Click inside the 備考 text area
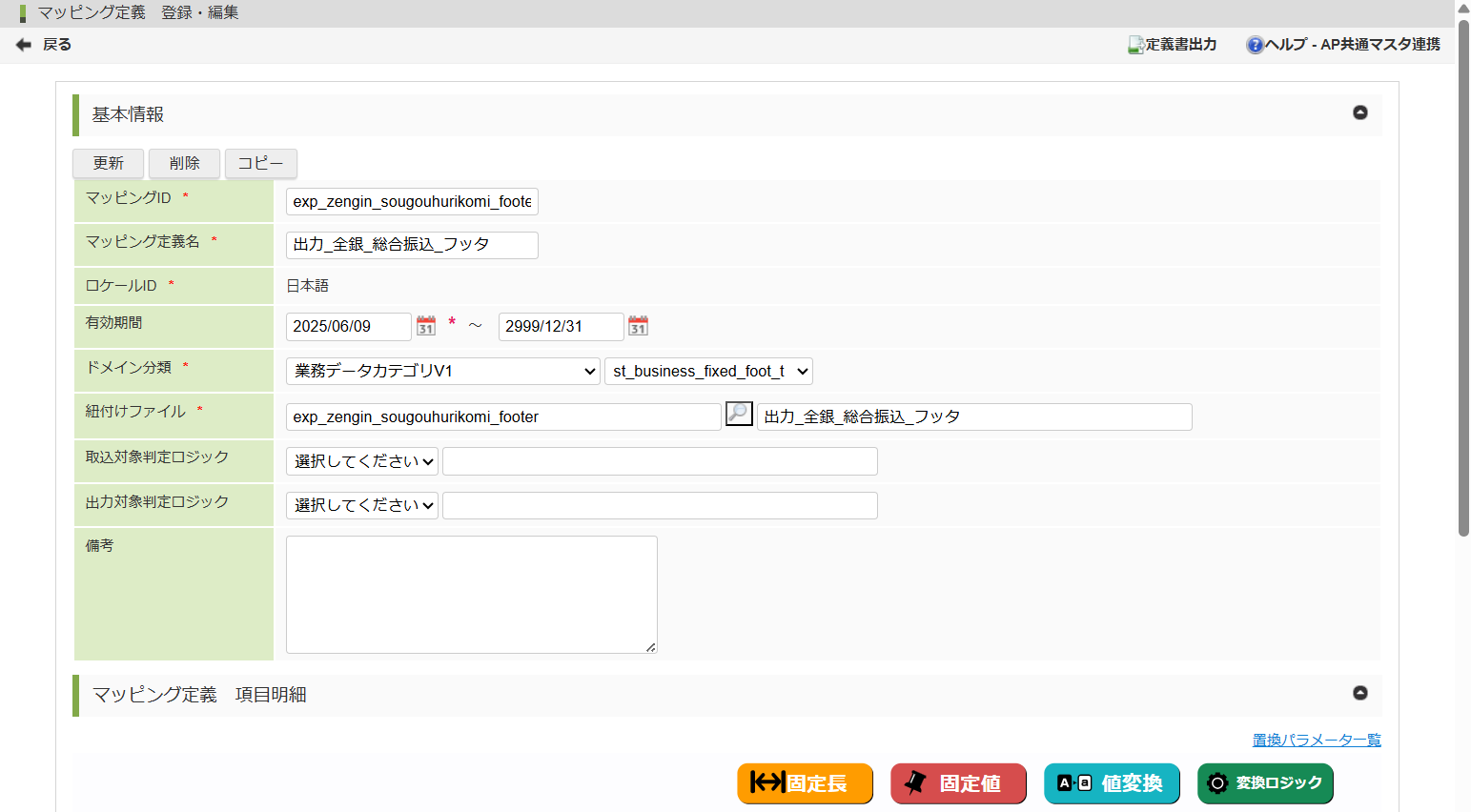 [x=471, y=594]
